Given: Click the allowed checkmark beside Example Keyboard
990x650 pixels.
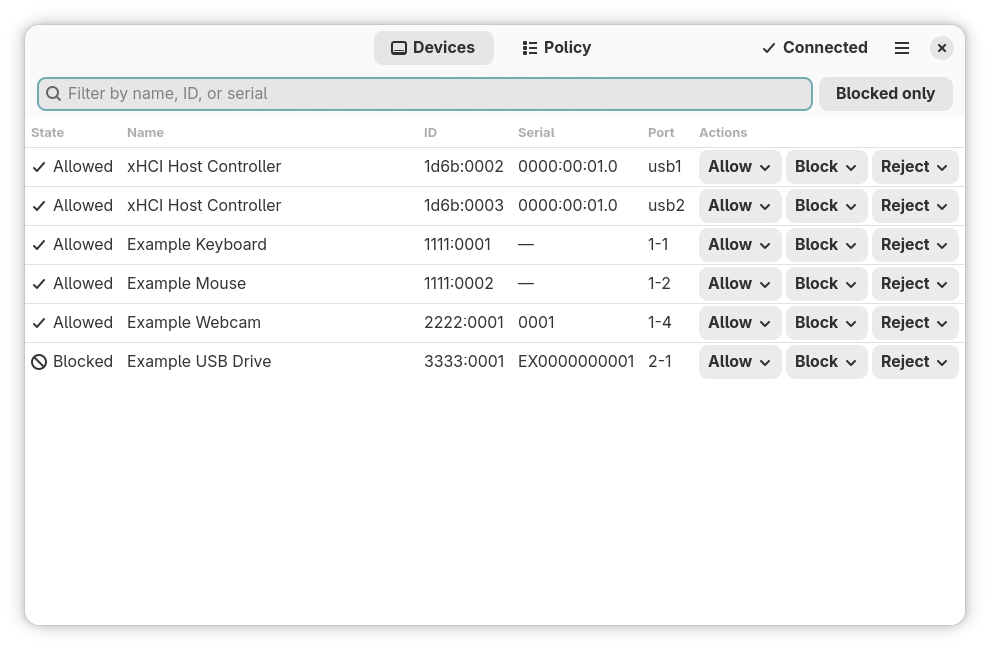Looking at the screenshot, I should 39,245.
